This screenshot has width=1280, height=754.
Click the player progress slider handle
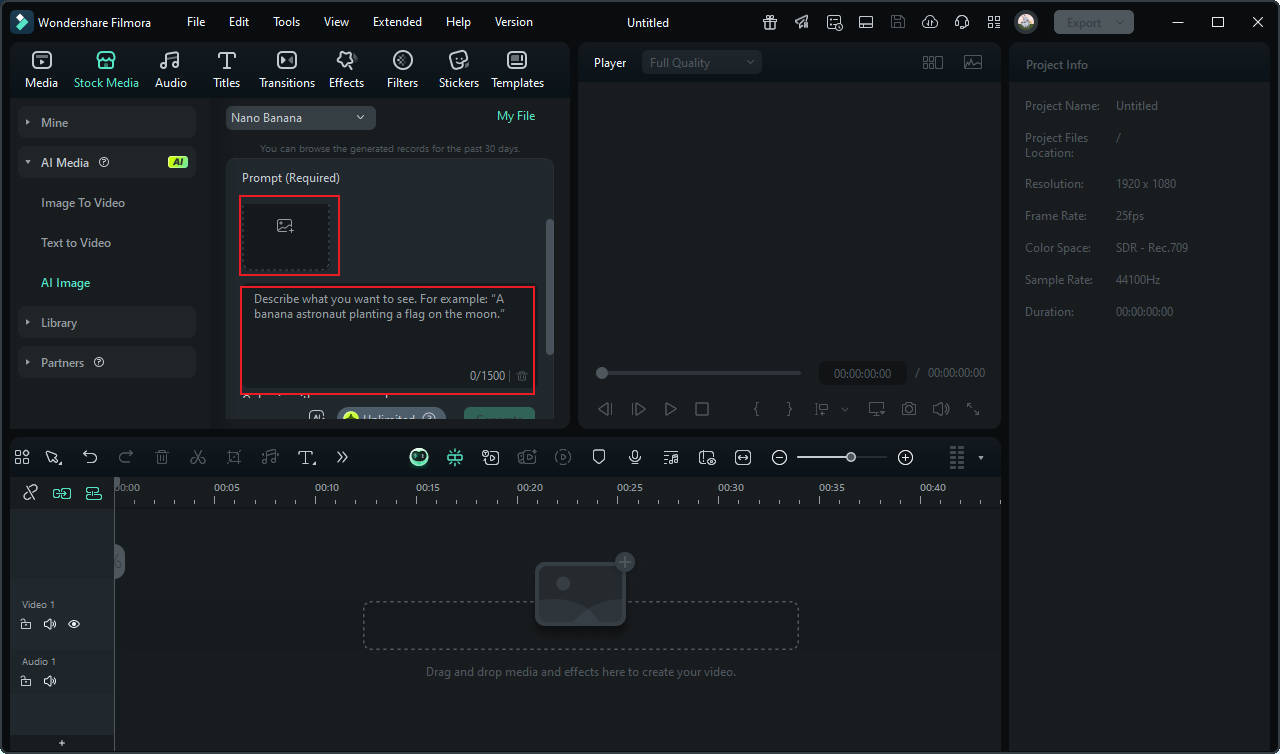pyautogui.click(x=602, y=373)
